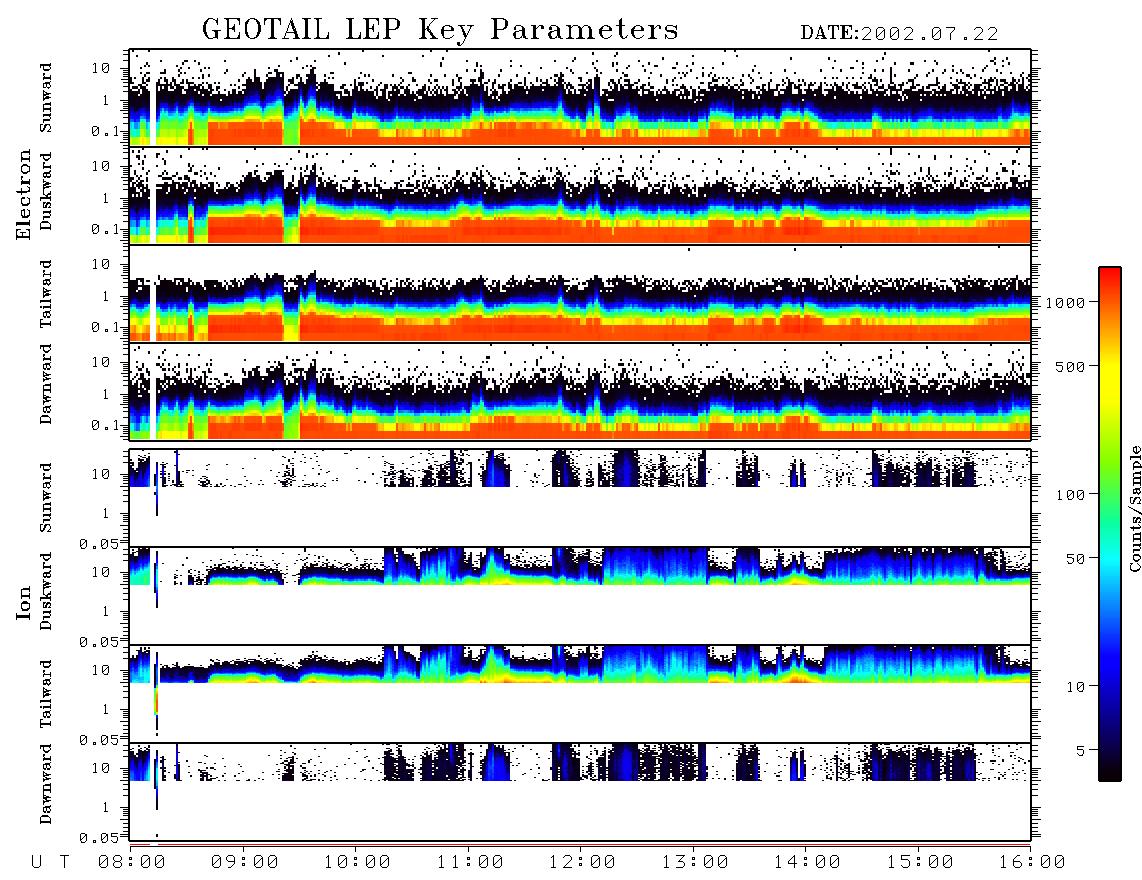
Task: Click the 12:00 time axis label
Action: tap(582, 862)
